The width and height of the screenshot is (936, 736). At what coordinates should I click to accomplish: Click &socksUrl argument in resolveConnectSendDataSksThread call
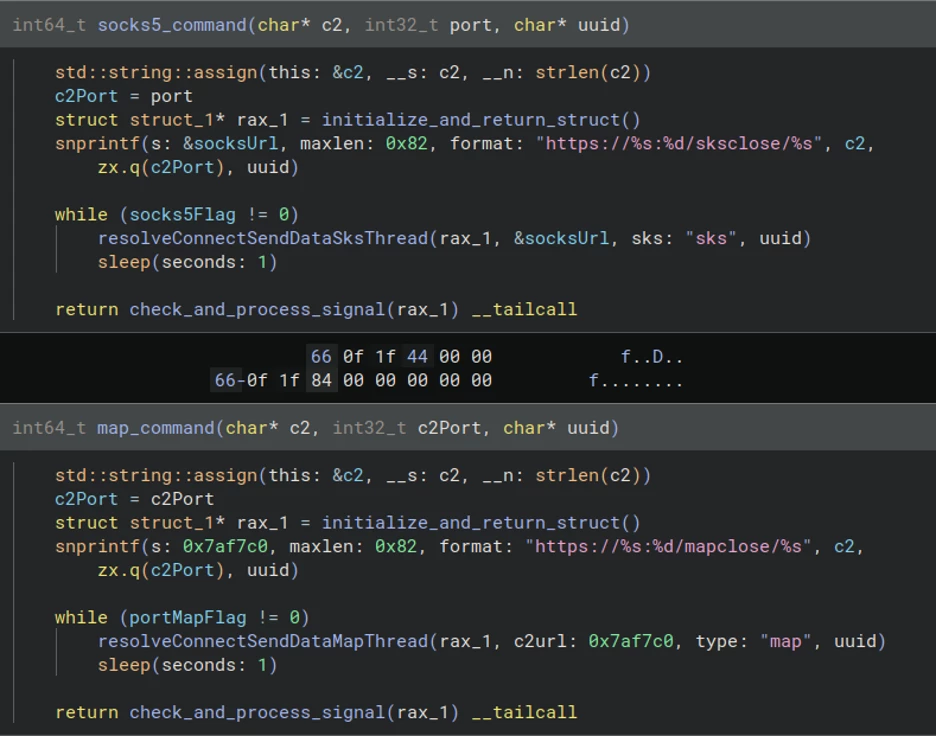562,238
